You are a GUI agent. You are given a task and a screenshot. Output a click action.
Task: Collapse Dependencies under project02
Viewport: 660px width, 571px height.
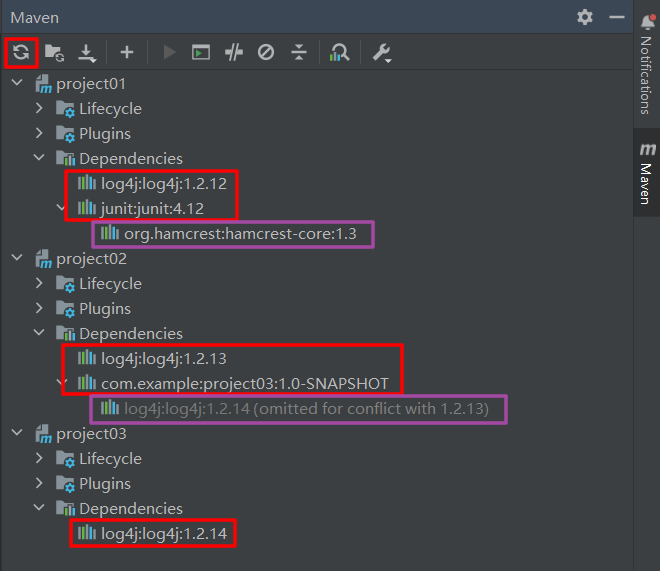point(39,333)
